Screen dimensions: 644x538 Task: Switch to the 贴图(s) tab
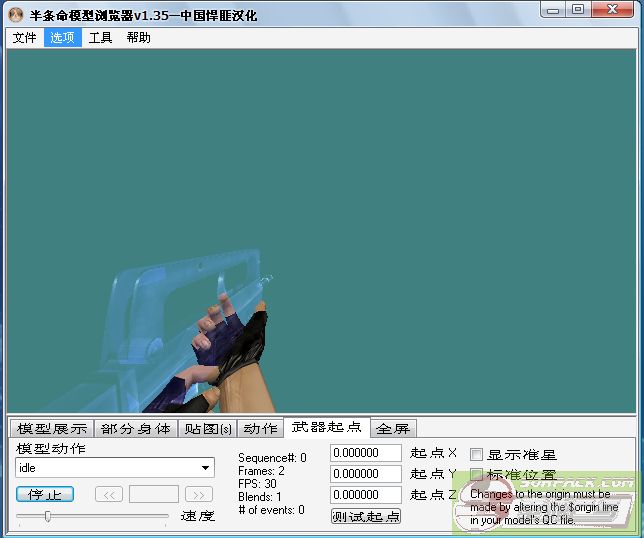(207, 428)
